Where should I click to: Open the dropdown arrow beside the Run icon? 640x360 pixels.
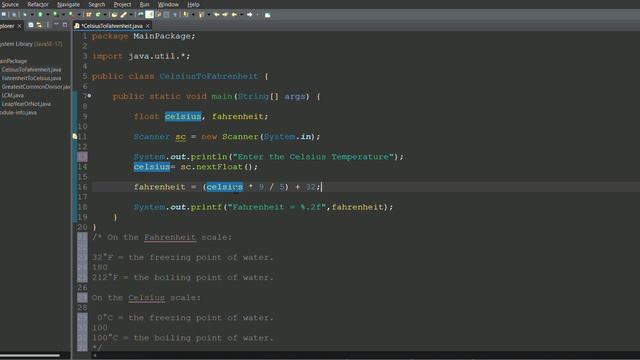click(48, 15)
